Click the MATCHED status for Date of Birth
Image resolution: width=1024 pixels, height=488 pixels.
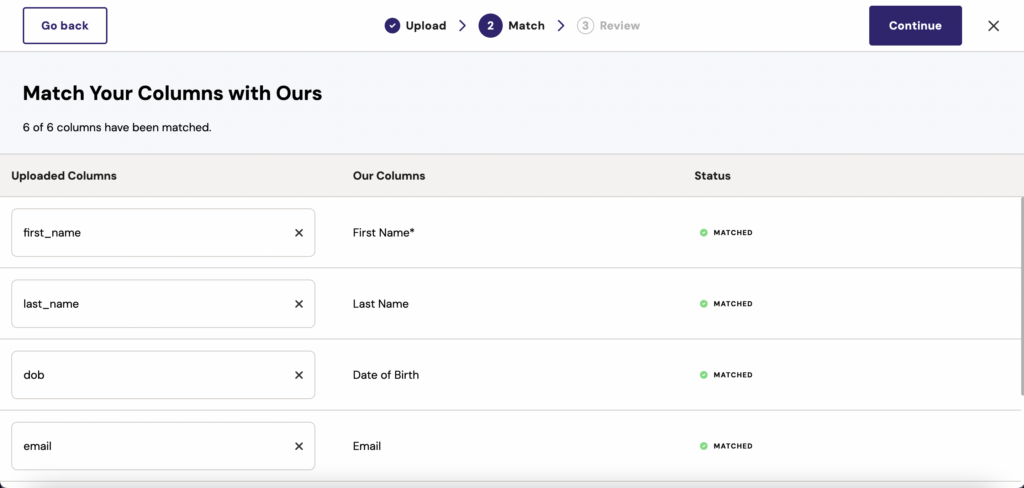pos(732,375)
